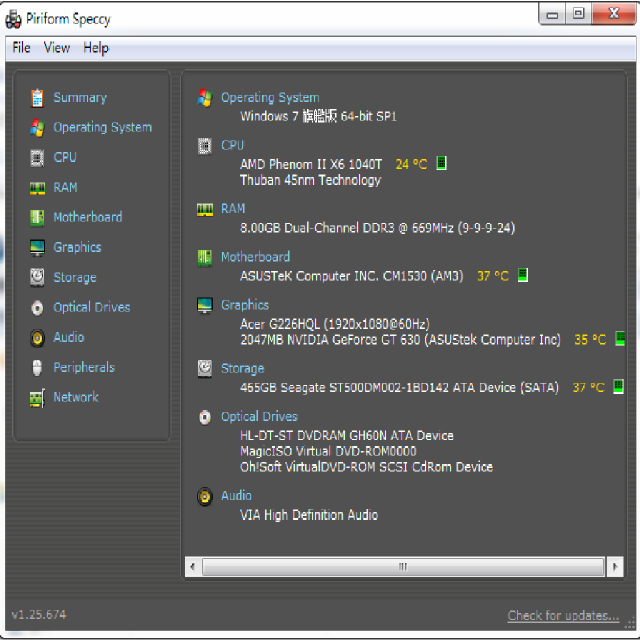Screen dimensions: 640x640
Task: Click the 2047MB NVIDIA GeForce GT 630 text
Action: coord(400,340)
